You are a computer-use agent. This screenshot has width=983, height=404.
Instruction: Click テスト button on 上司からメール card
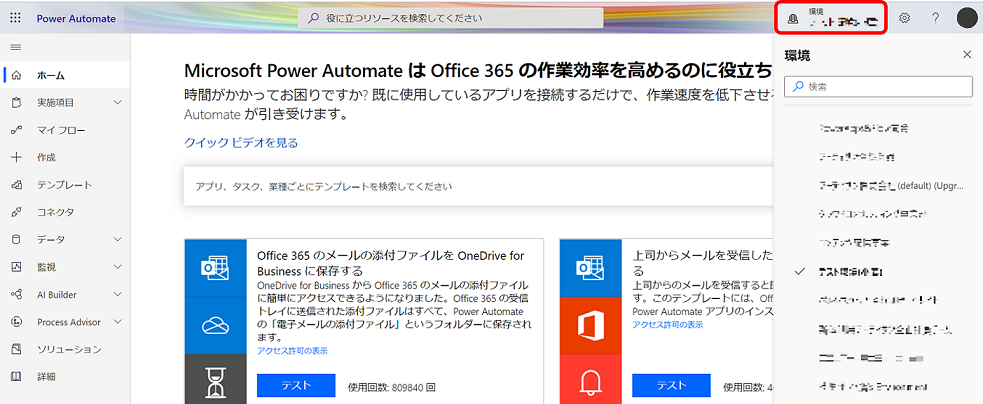click(x=671, y=385)
